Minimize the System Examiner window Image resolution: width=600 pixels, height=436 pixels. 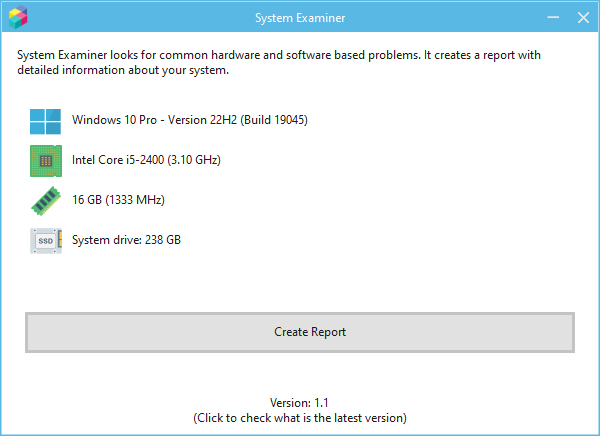click(553, 17)
